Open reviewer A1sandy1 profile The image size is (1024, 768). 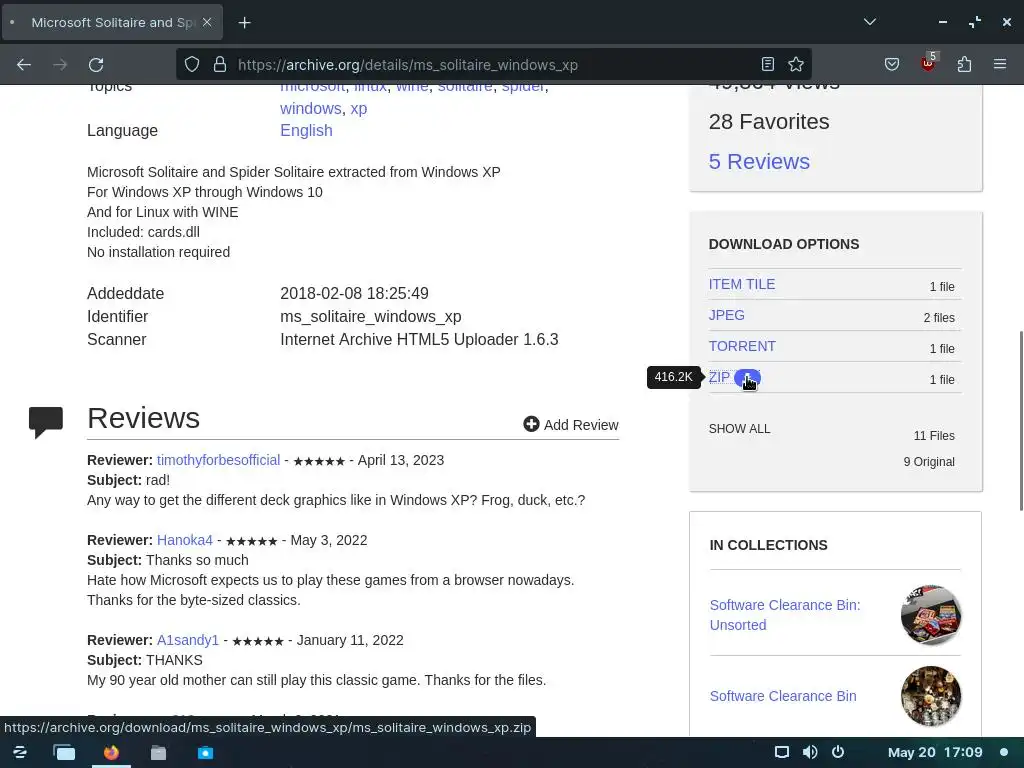tap(187, 640)
